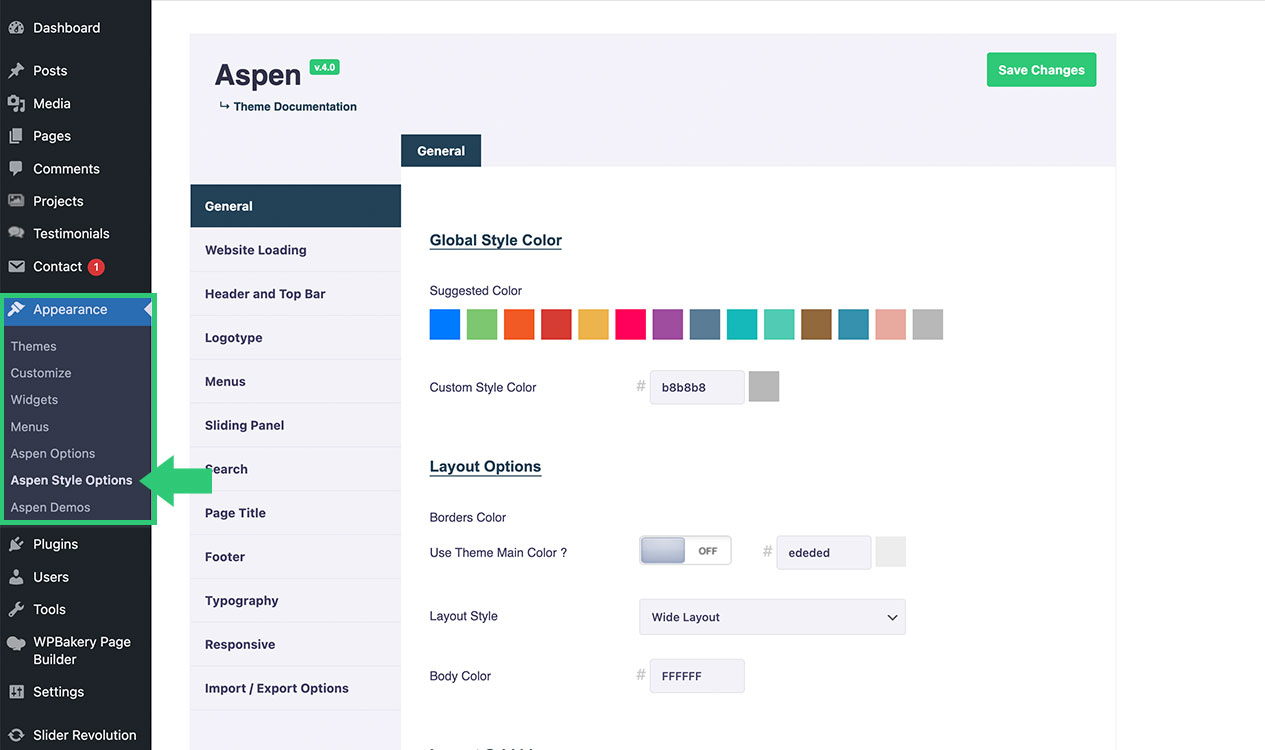Toggle the Use Theme Main Color switch

(x=685, y=551)
